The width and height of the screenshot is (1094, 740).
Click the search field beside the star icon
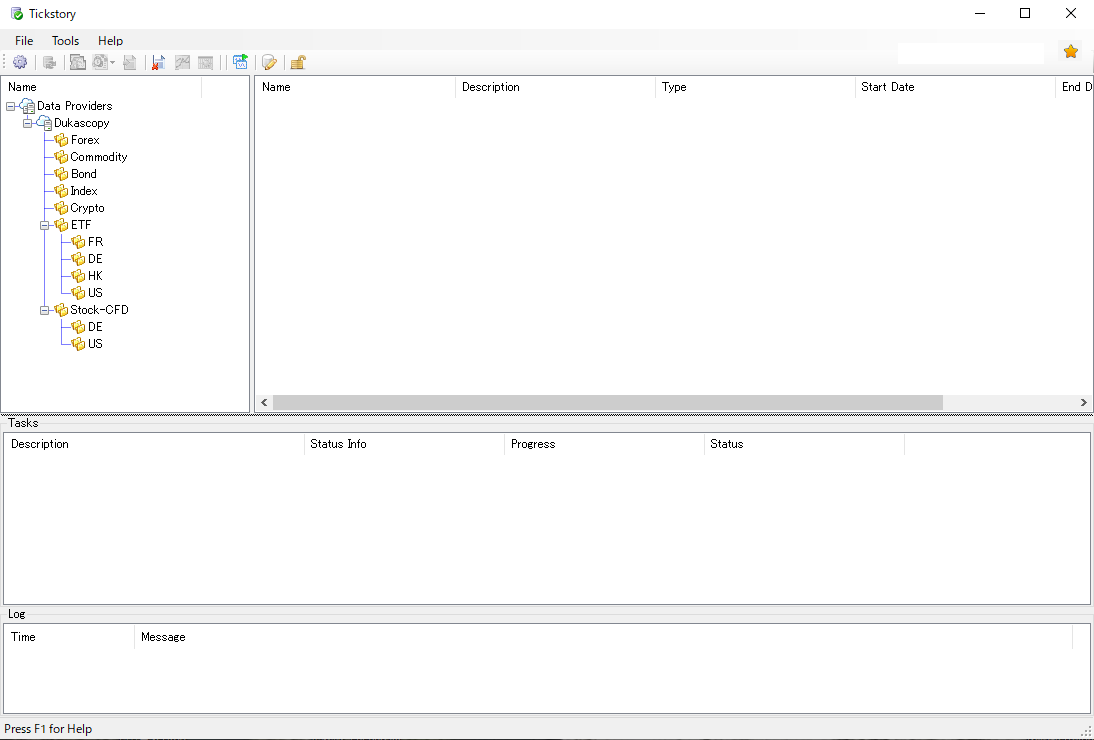coord(971,54)
